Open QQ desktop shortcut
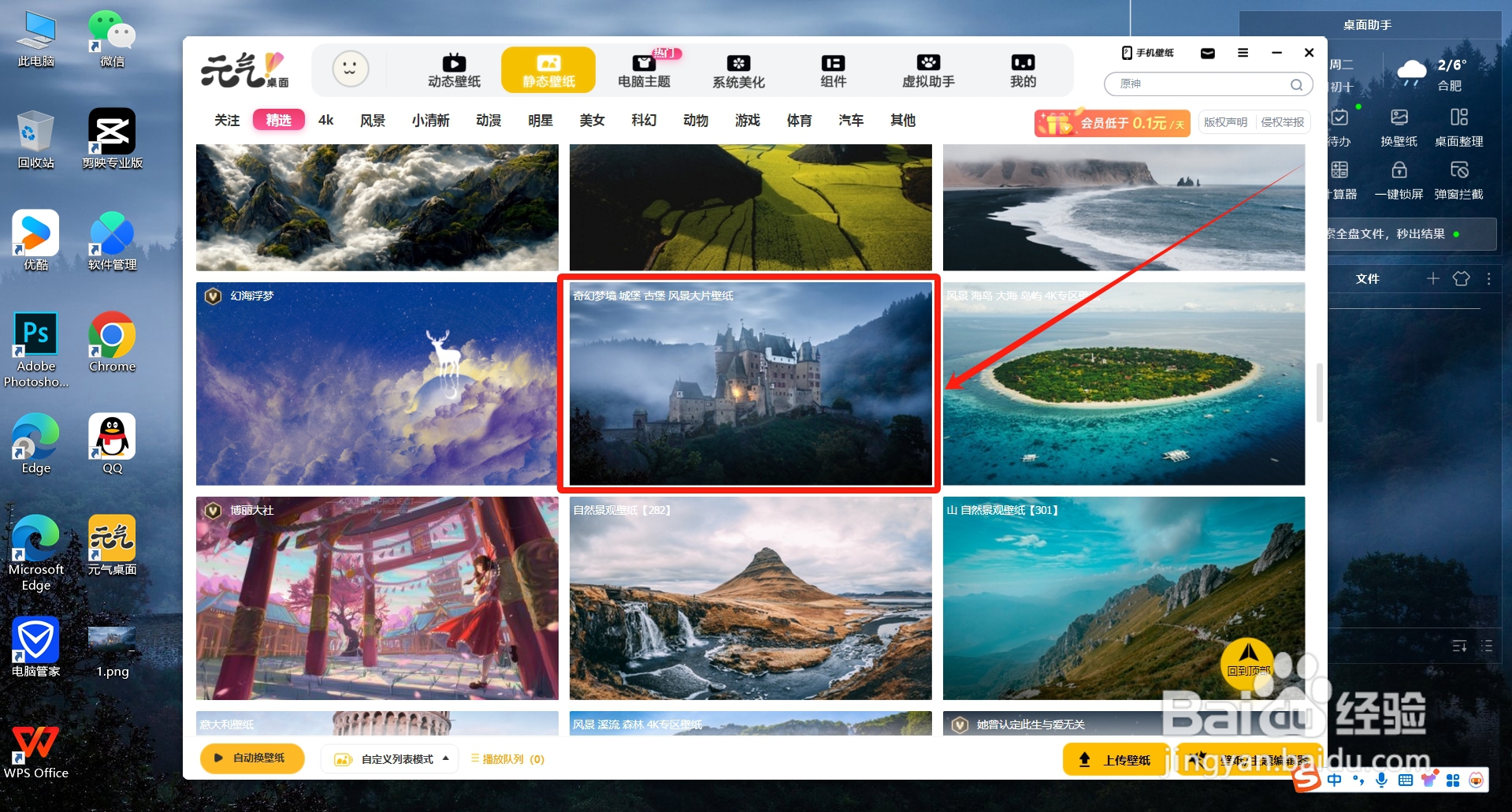Viewport: 1512px width, 812px height. tap(112, 444)
